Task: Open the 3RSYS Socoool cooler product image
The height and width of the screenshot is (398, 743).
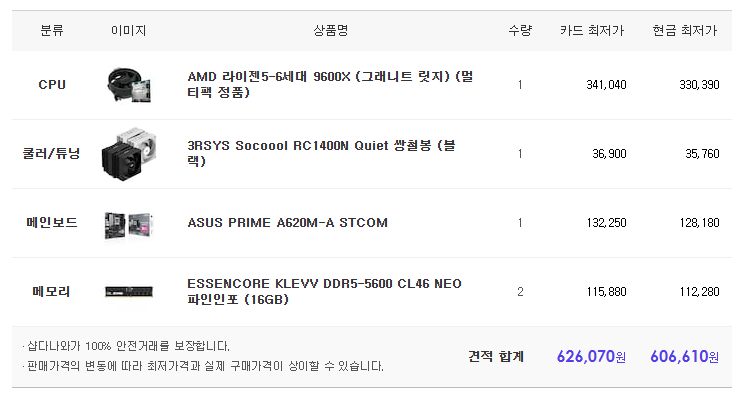Action: (x=129, y=154)
